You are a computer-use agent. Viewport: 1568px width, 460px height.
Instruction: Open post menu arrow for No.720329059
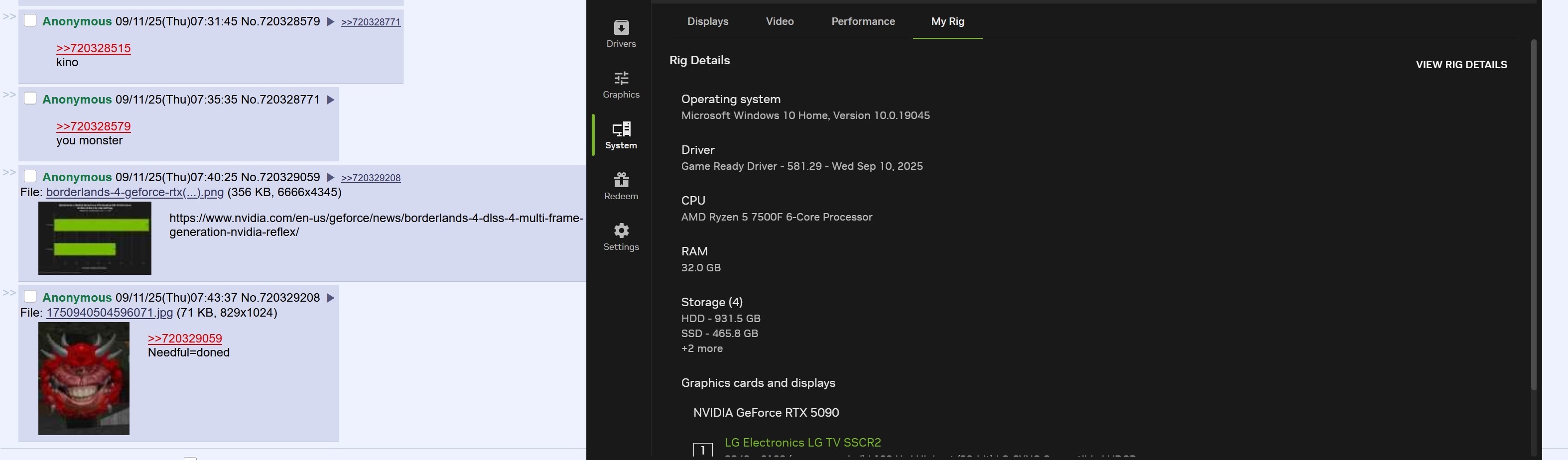[x=331, y=178]
